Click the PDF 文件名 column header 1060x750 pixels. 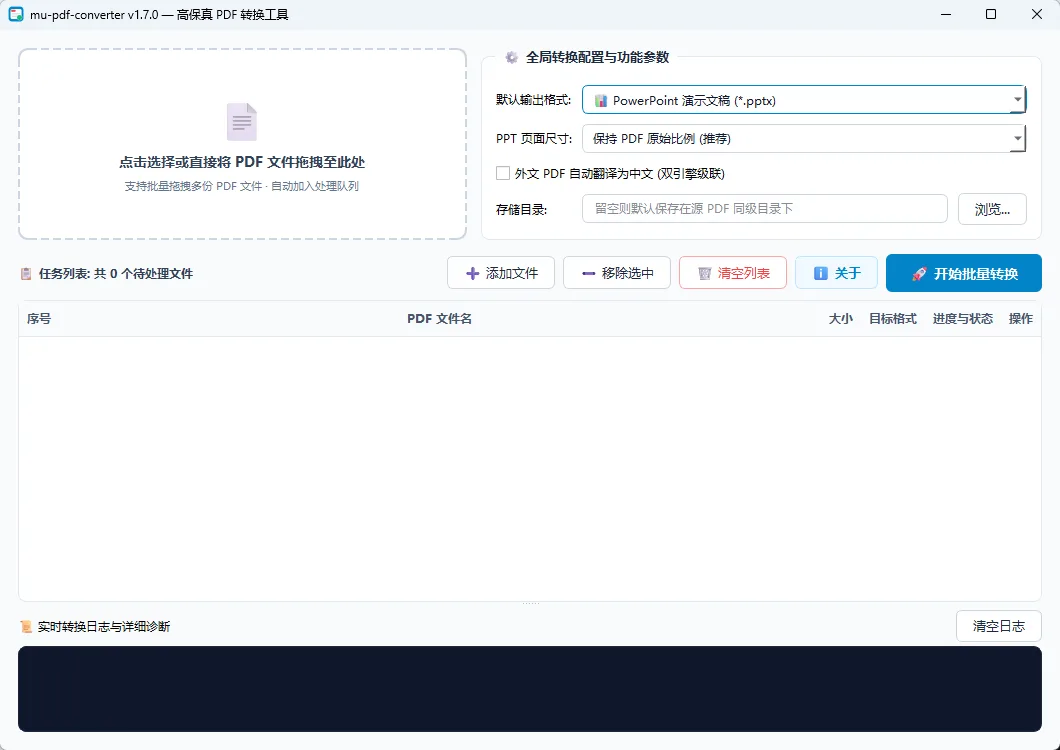439,319
